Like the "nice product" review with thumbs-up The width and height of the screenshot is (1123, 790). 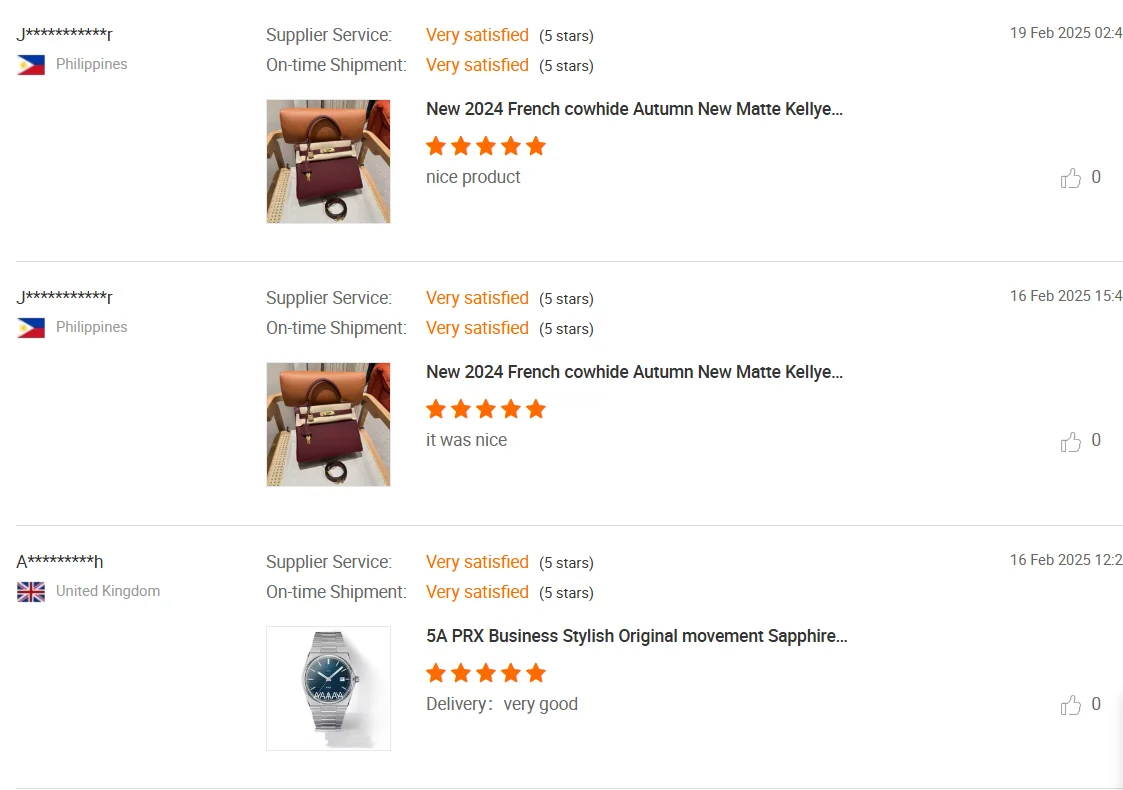coord(1071,178)
